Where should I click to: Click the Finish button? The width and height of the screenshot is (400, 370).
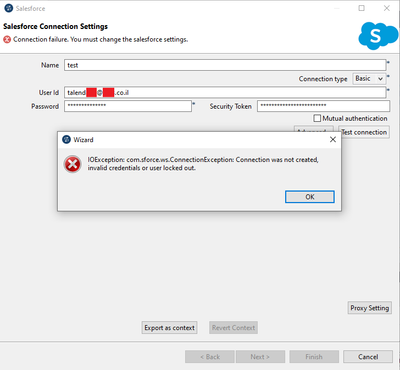[314, 357]
